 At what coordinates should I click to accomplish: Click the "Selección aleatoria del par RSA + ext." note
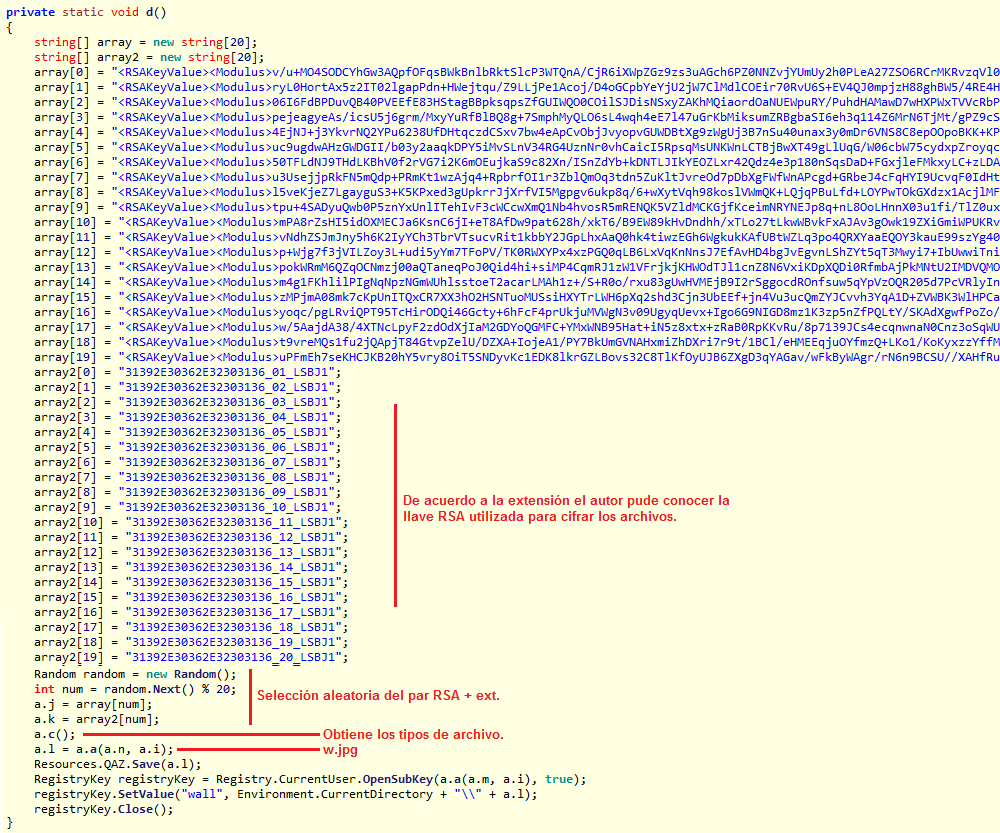(x=379, y=696)
